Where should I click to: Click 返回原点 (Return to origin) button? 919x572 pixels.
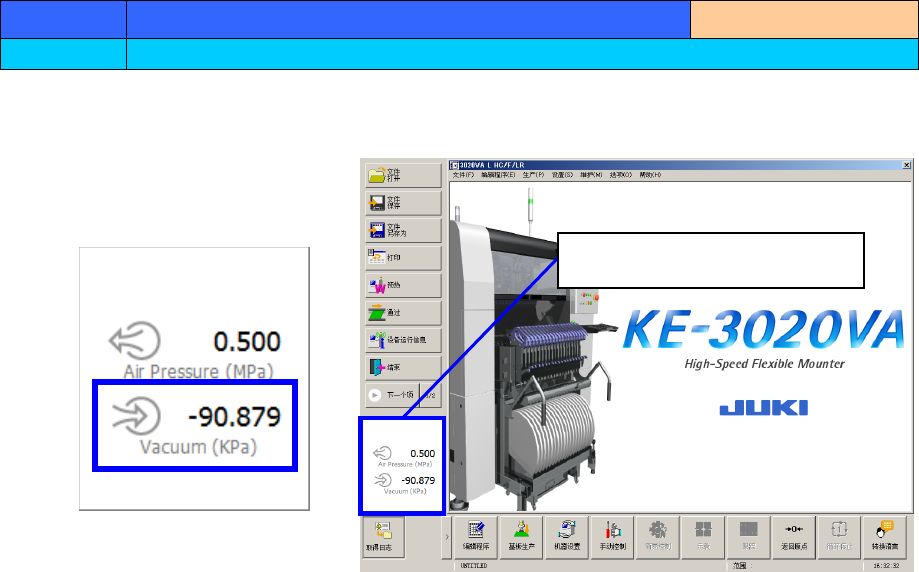(x=794, y=537)
